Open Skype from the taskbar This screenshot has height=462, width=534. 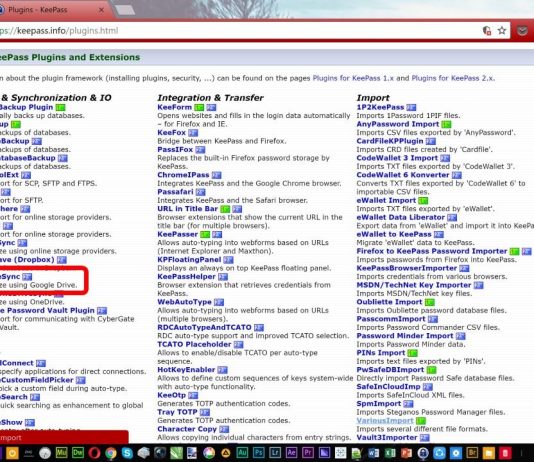point(127,453)
